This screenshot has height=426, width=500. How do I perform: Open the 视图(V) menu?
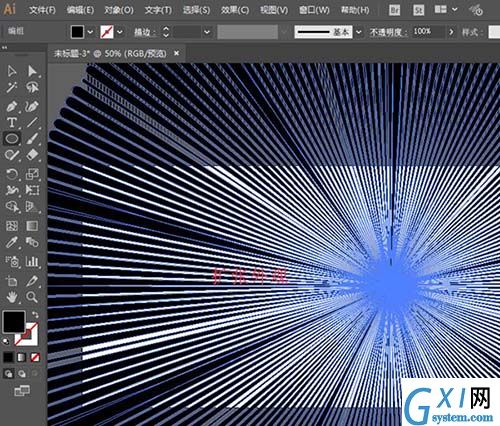274,10
